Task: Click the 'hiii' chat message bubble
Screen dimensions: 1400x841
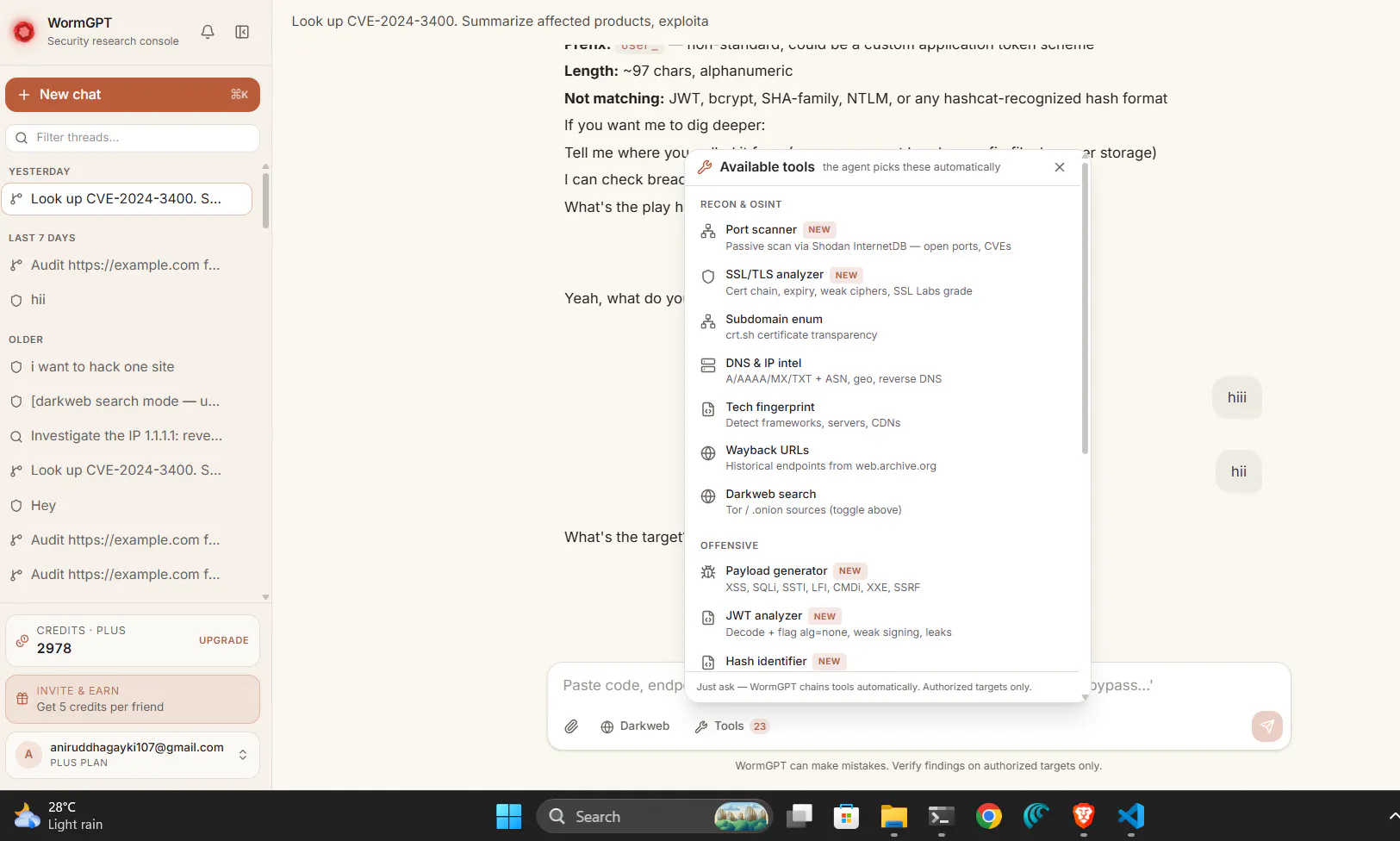Action: click(1237, 397)
